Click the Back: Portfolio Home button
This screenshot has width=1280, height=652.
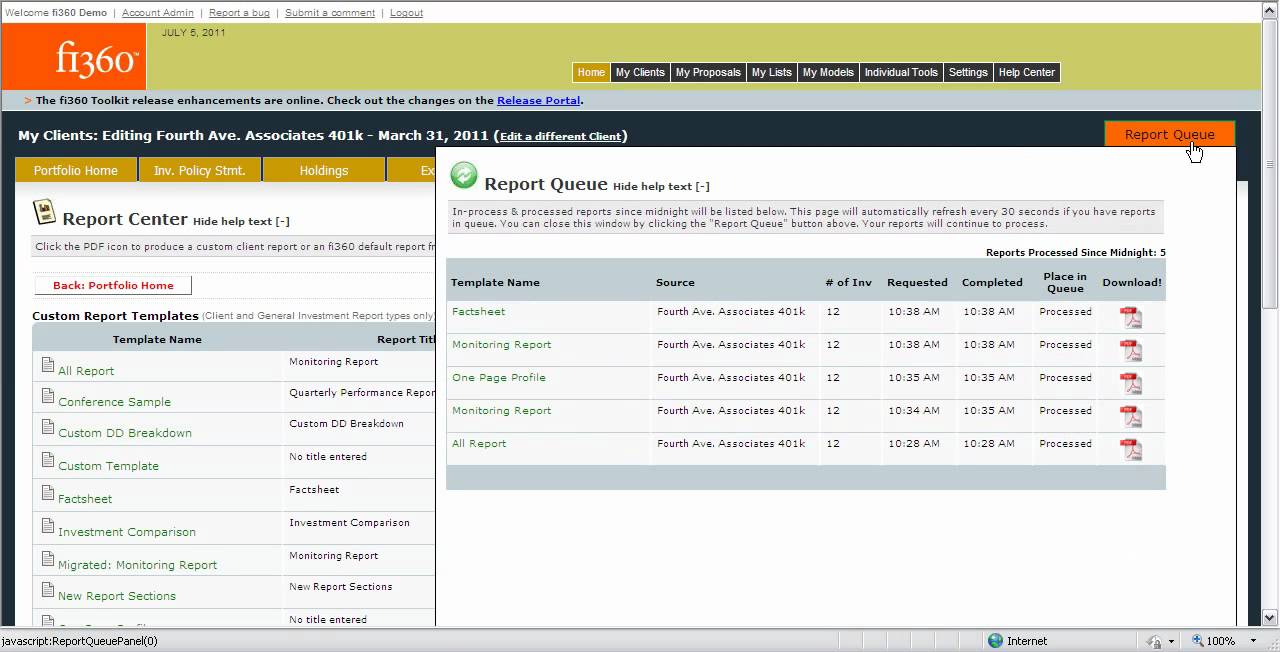point(113,285)
